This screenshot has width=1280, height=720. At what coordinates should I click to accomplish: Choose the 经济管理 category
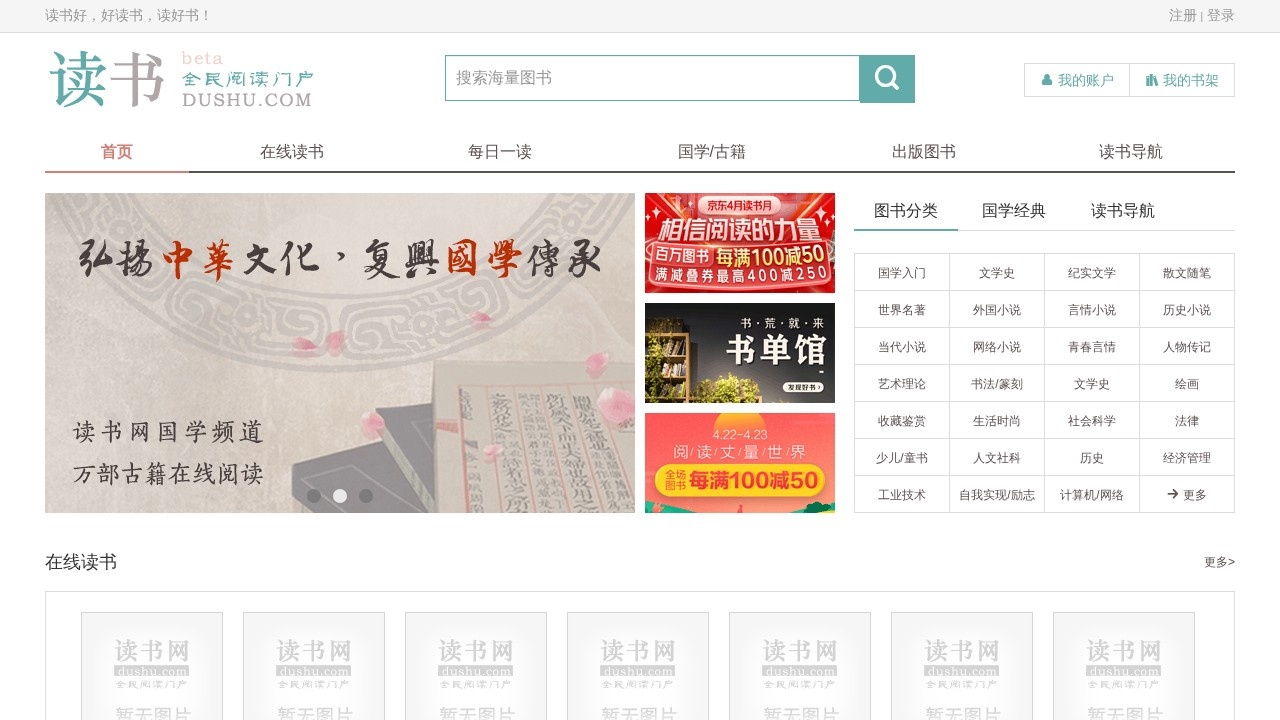[1187, 458]
